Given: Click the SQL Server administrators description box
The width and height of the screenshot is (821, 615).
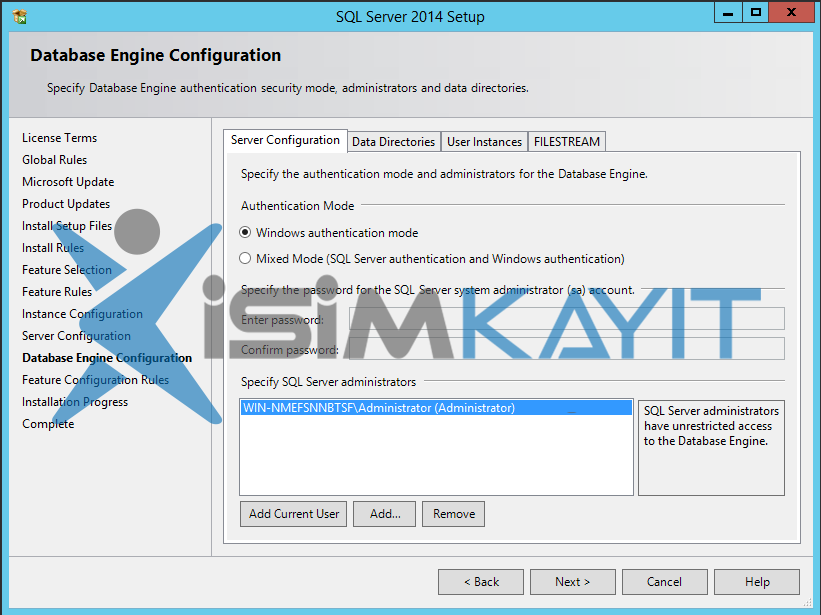Looking at the screenshot, I should pos(711,448).
